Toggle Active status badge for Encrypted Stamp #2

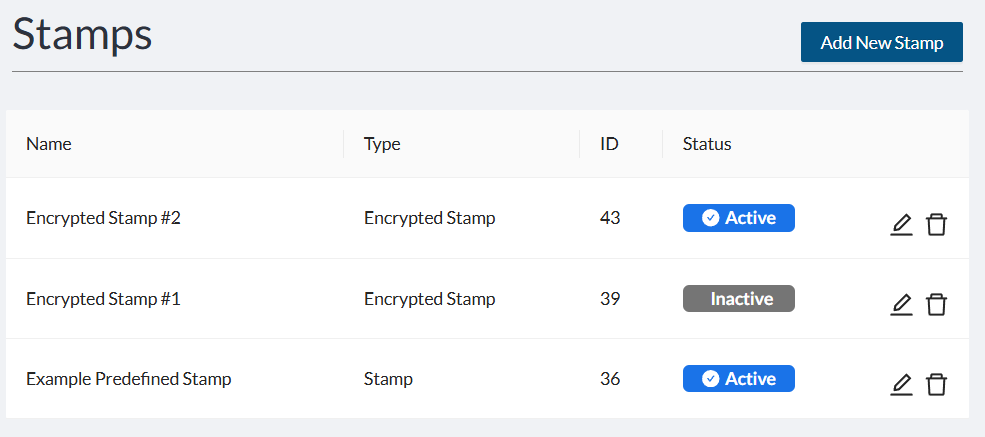739,218
